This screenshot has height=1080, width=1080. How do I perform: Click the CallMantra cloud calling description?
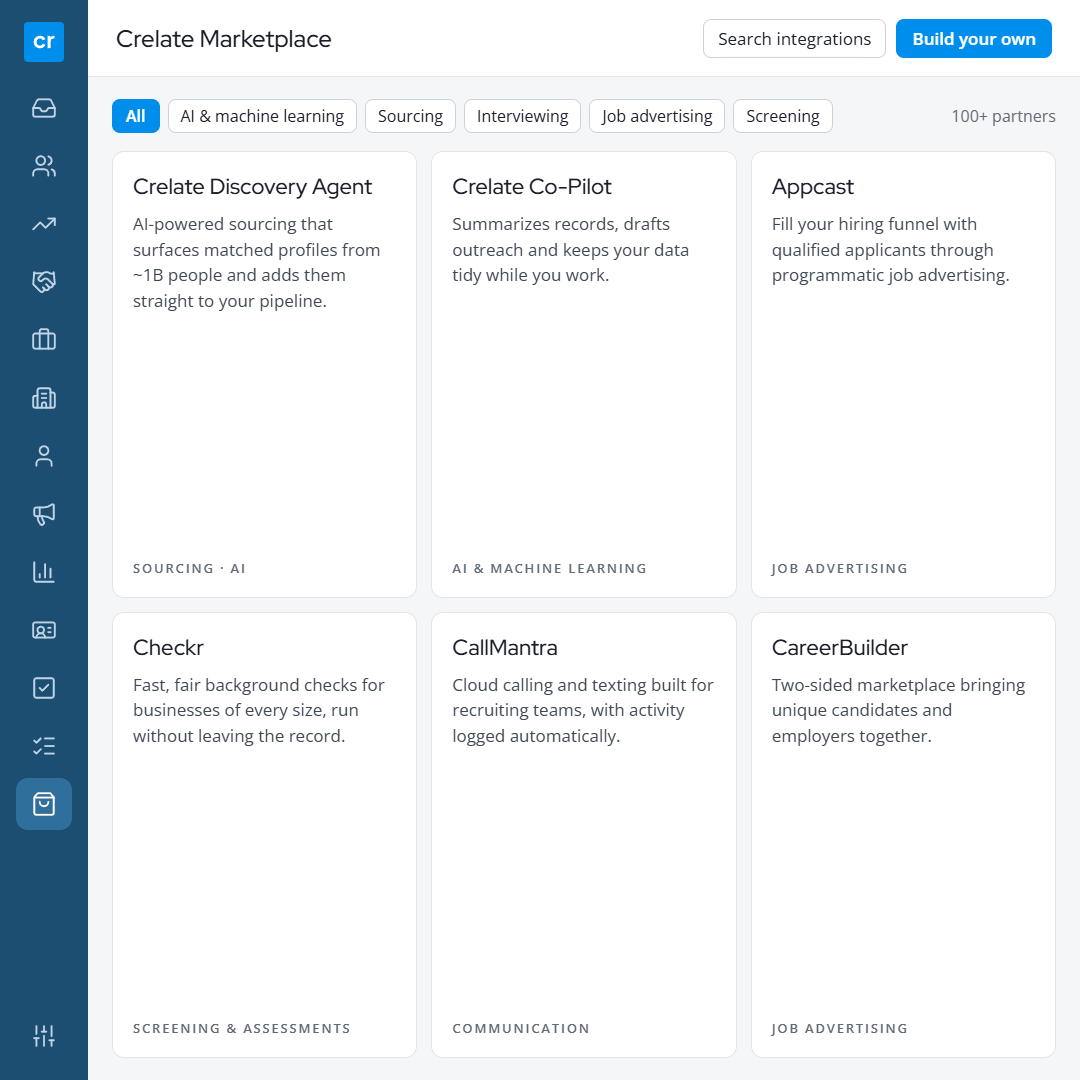pos(583,710)
